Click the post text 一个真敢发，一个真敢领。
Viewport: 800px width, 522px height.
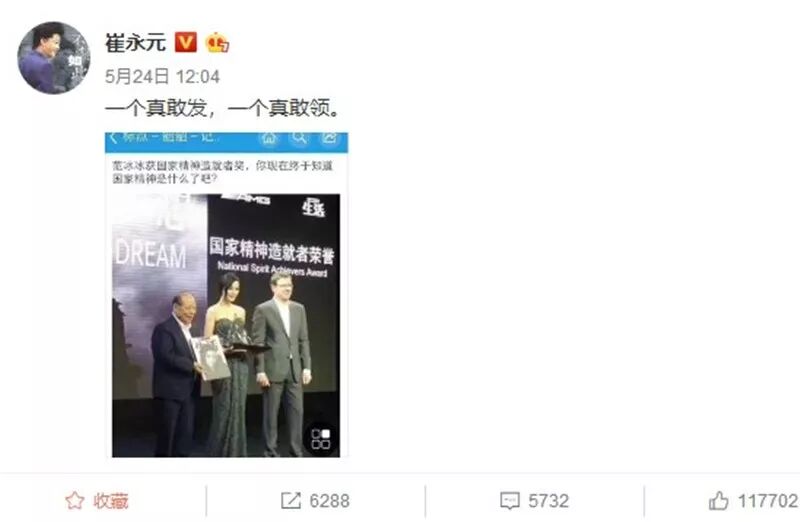(222, 108)
